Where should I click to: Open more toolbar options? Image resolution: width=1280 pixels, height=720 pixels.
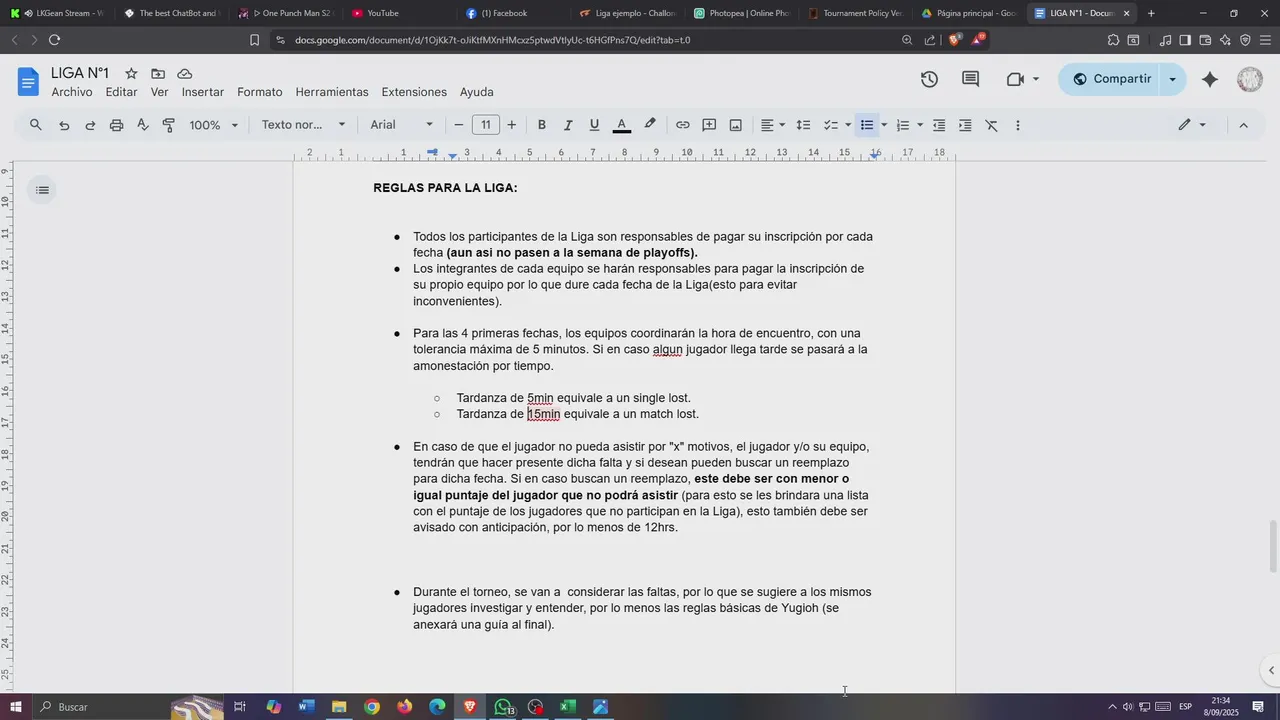pos(1018,125)
